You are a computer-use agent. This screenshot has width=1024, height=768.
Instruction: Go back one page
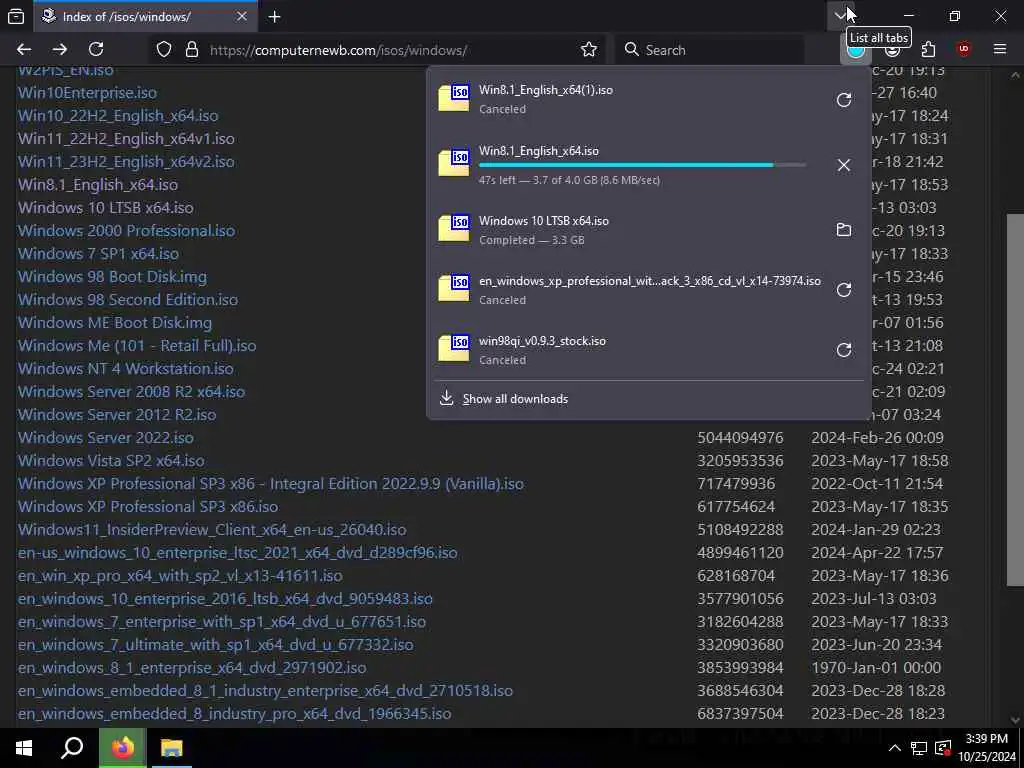coord(24,50)
